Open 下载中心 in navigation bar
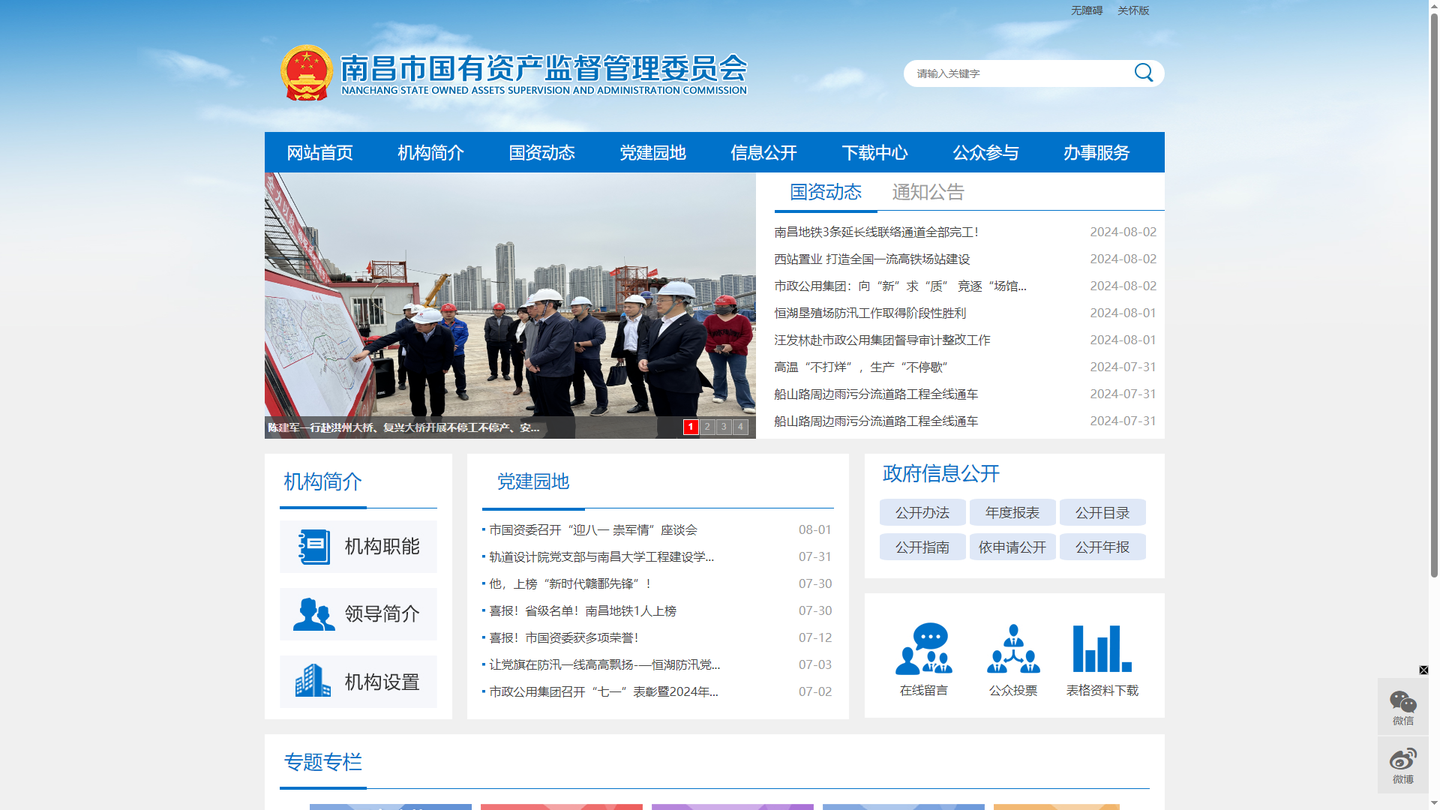Viewport: 1440px width, 810px height. point(875,152)
